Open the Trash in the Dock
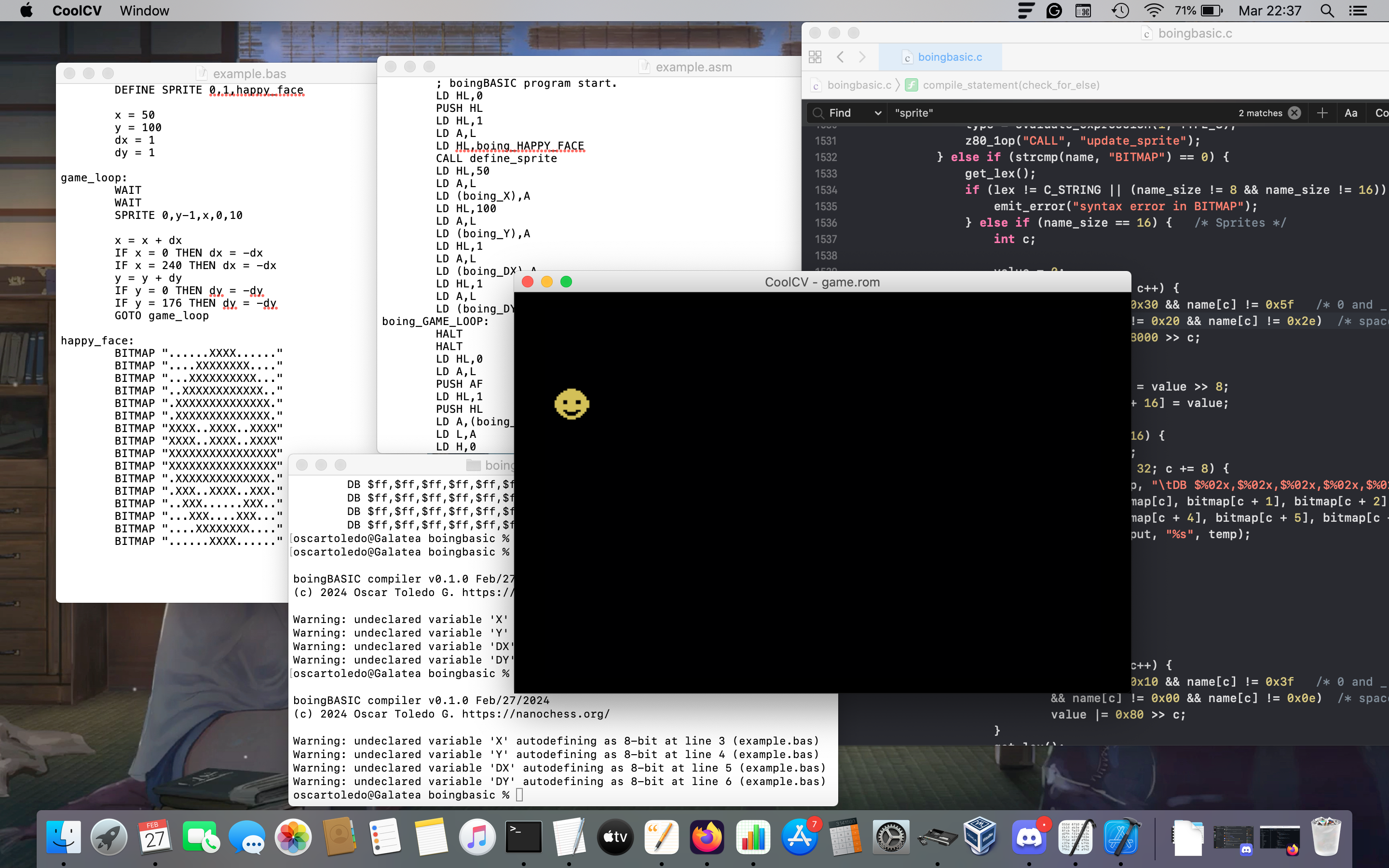 pyautogui.click(x=1326, y=838)
